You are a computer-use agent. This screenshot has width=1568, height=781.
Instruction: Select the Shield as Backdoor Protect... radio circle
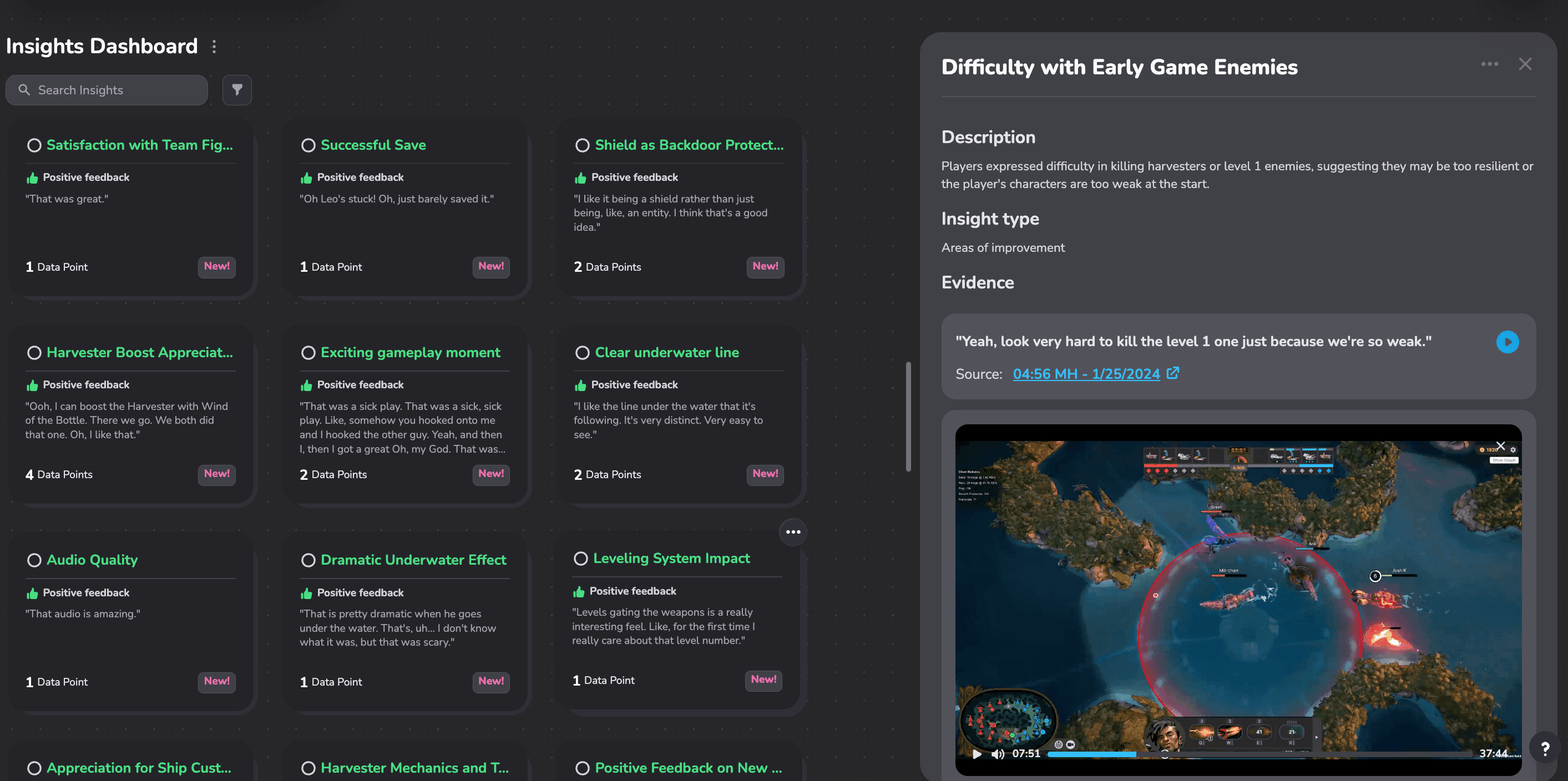(x=583, y=145)
